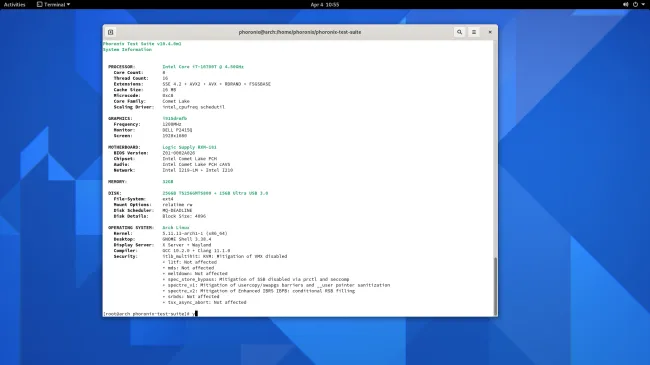The width and height of the screenshot is (650, 365).
Task: Click the terminal window title text
Action: [300, 32]
